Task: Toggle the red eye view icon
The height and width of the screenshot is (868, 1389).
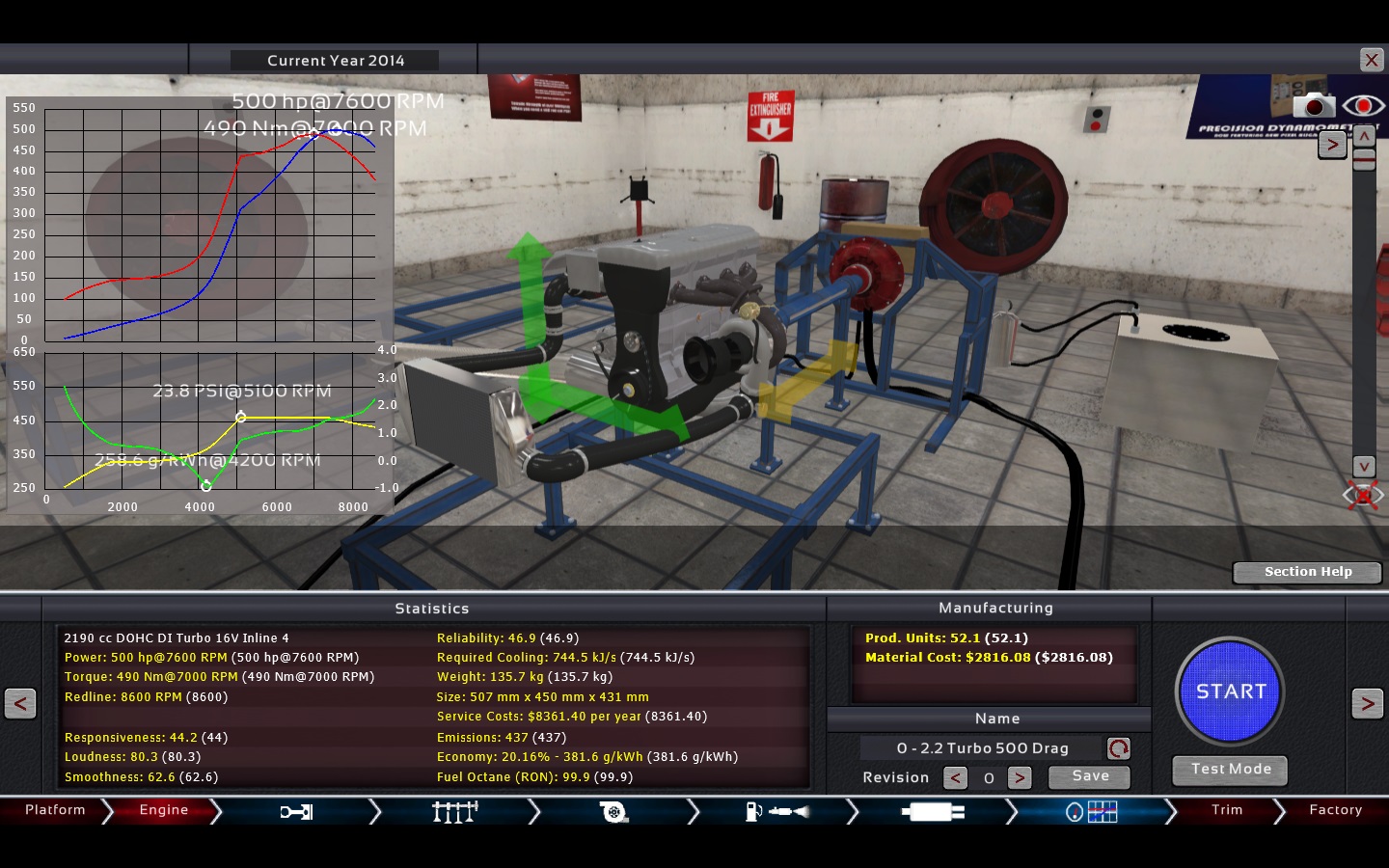Action: [1364, 104]
